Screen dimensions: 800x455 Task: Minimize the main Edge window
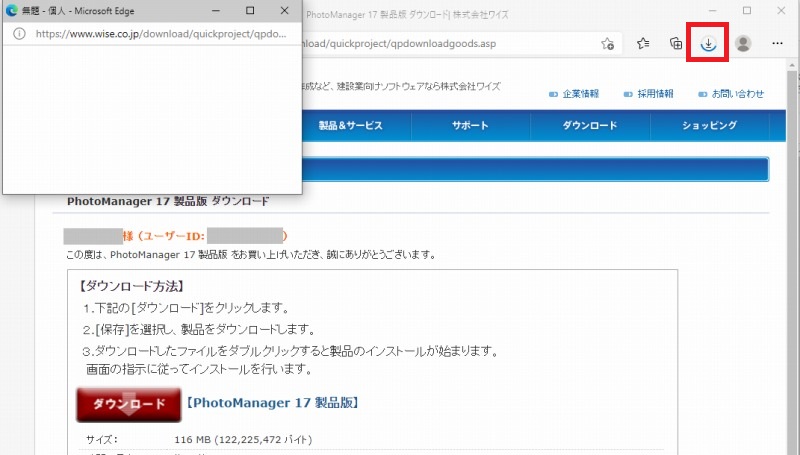713,10
